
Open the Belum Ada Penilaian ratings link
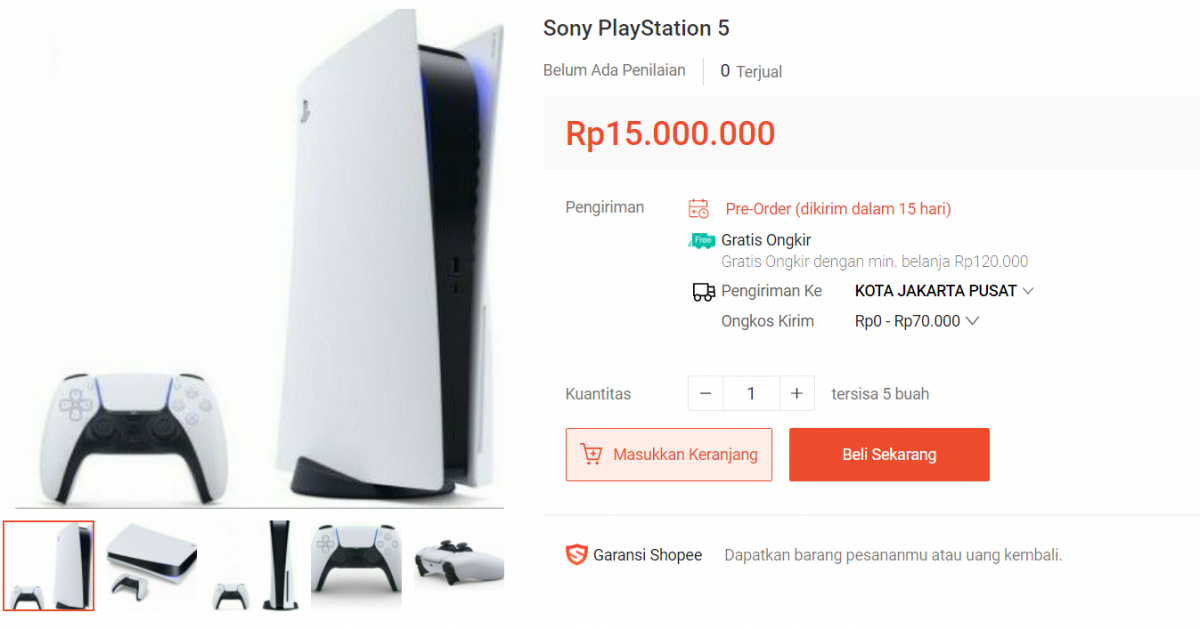pos(614,70)
